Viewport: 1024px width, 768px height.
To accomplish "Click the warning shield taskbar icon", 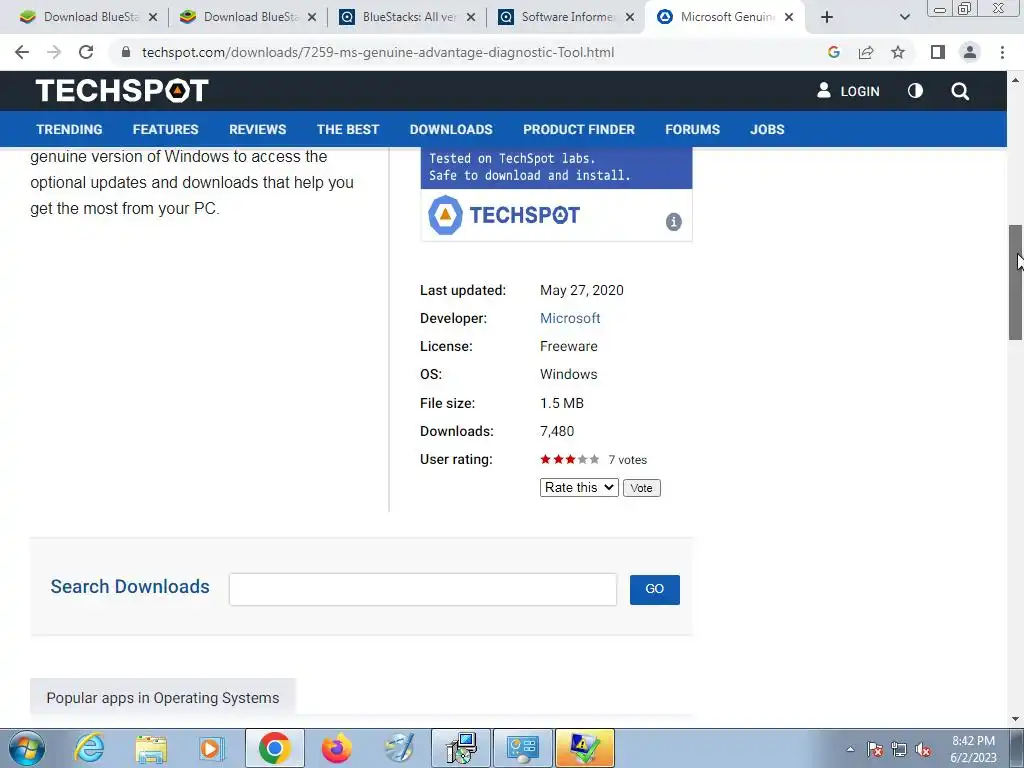I will pos(584,748).
